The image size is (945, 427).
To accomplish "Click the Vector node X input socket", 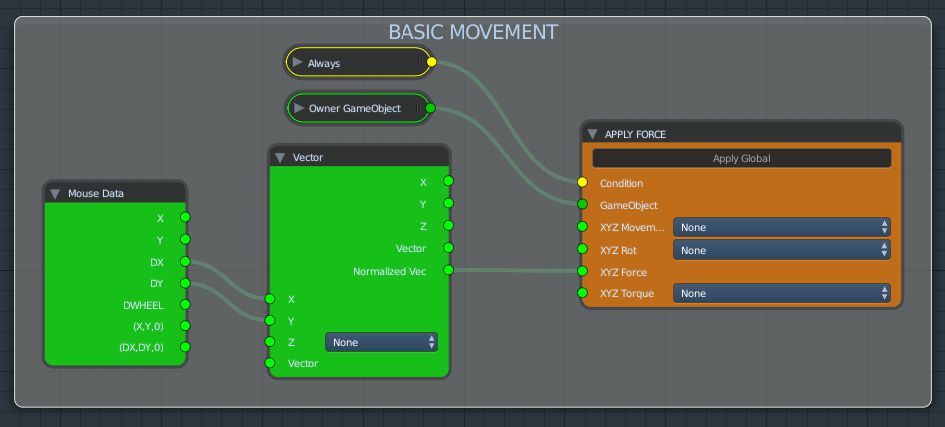I will click(270, 299).
